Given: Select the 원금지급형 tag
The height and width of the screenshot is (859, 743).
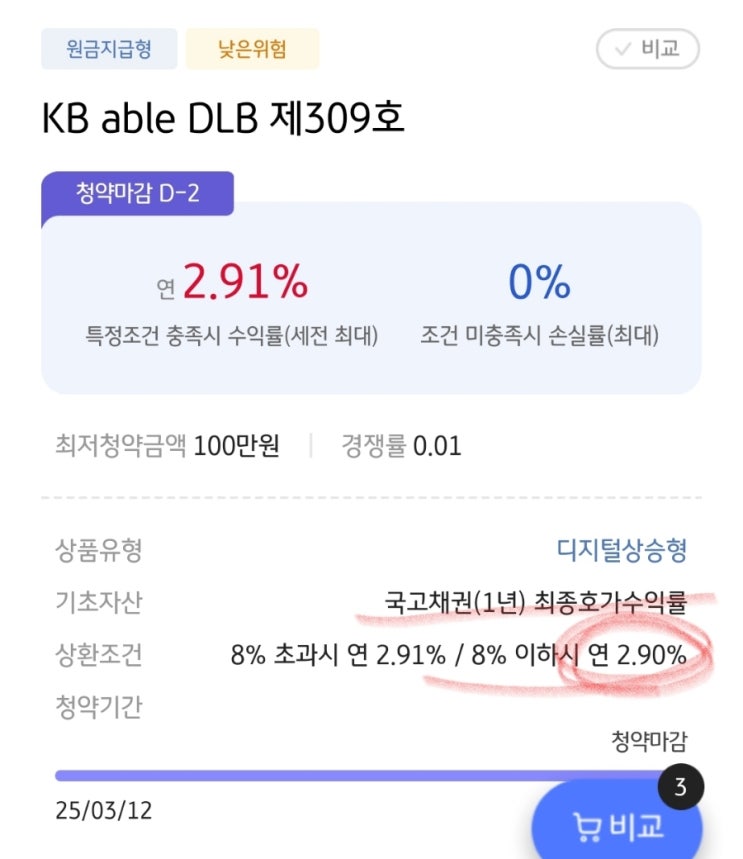Looking at the screenshot, I should 109,48.
